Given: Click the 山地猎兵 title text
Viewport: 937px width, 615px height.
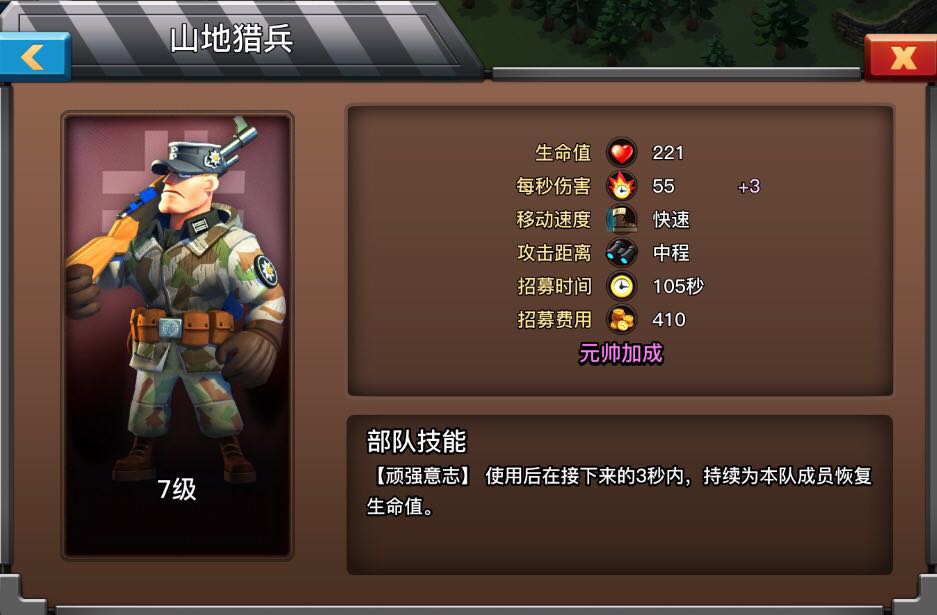Looking at the screenshot, I should (232, 39).
